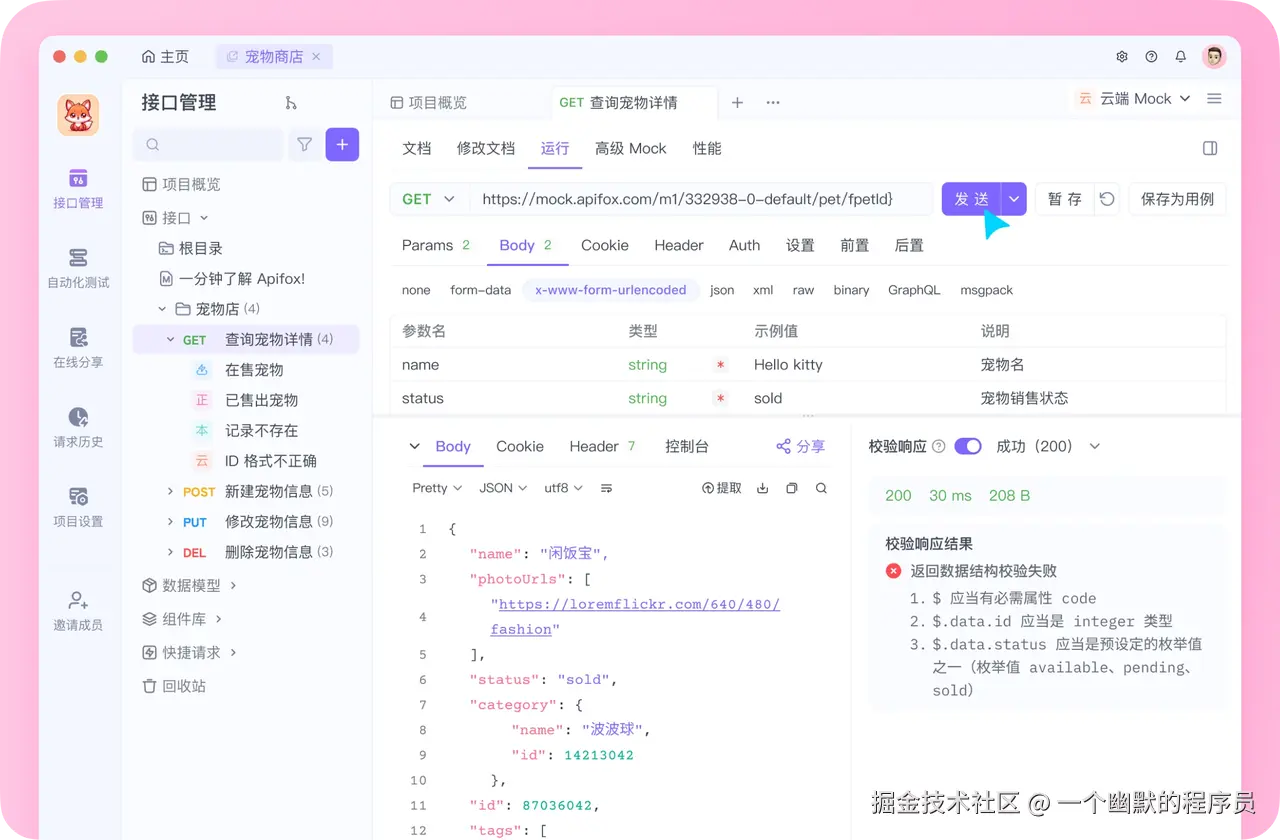The height and width of the screenshot is (840, 1280).
Task: Open 接口管理 in the left sidebar
Action: pyautogui.click(x=78, y=190)
